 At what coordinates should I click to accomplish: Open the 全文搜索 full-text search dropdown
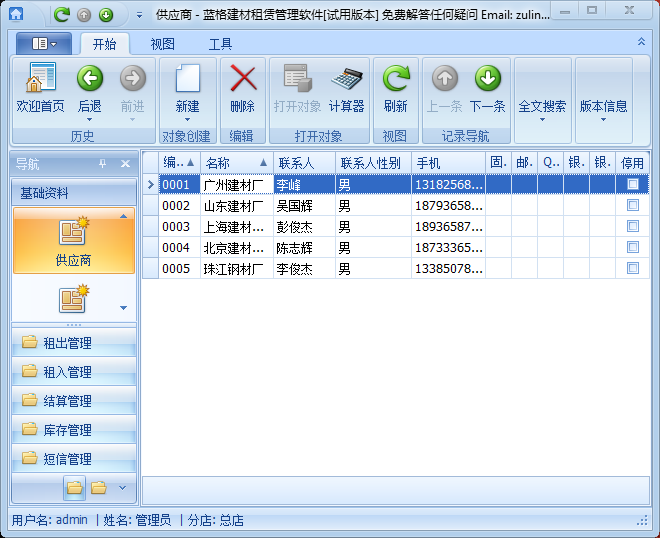542,109
